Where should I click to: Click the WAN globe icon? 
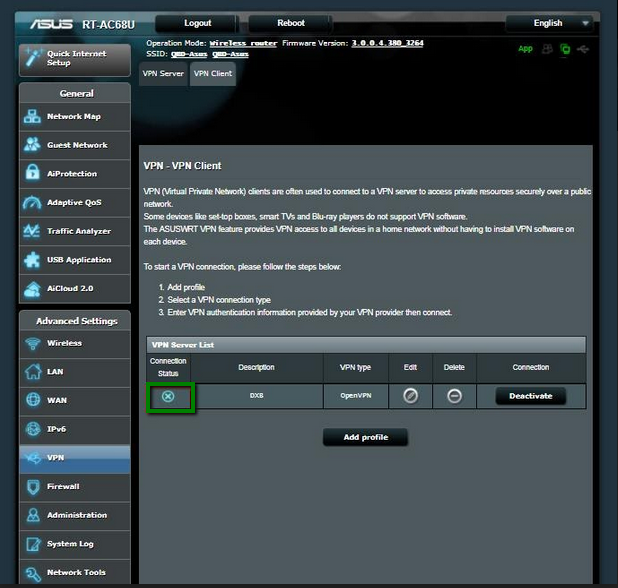point(33,400)
